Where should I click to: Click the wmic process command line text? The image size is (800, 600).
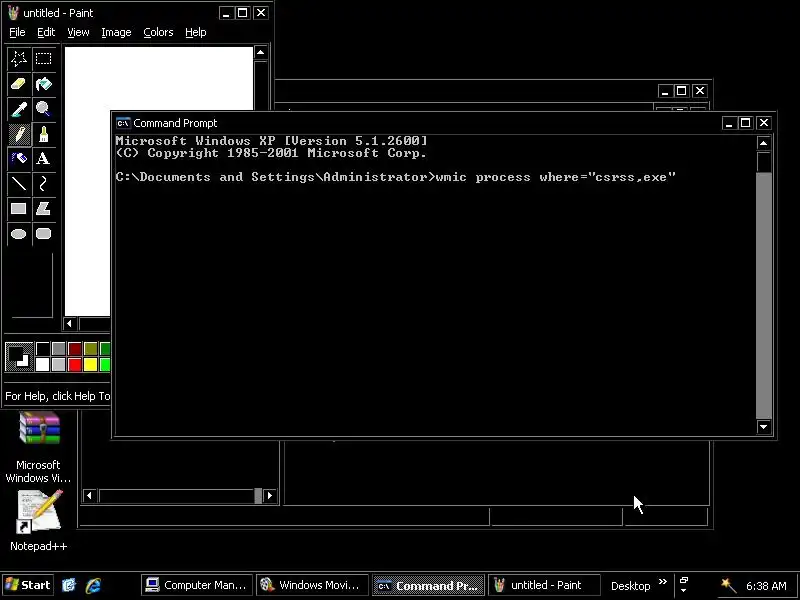coord(556,177)
